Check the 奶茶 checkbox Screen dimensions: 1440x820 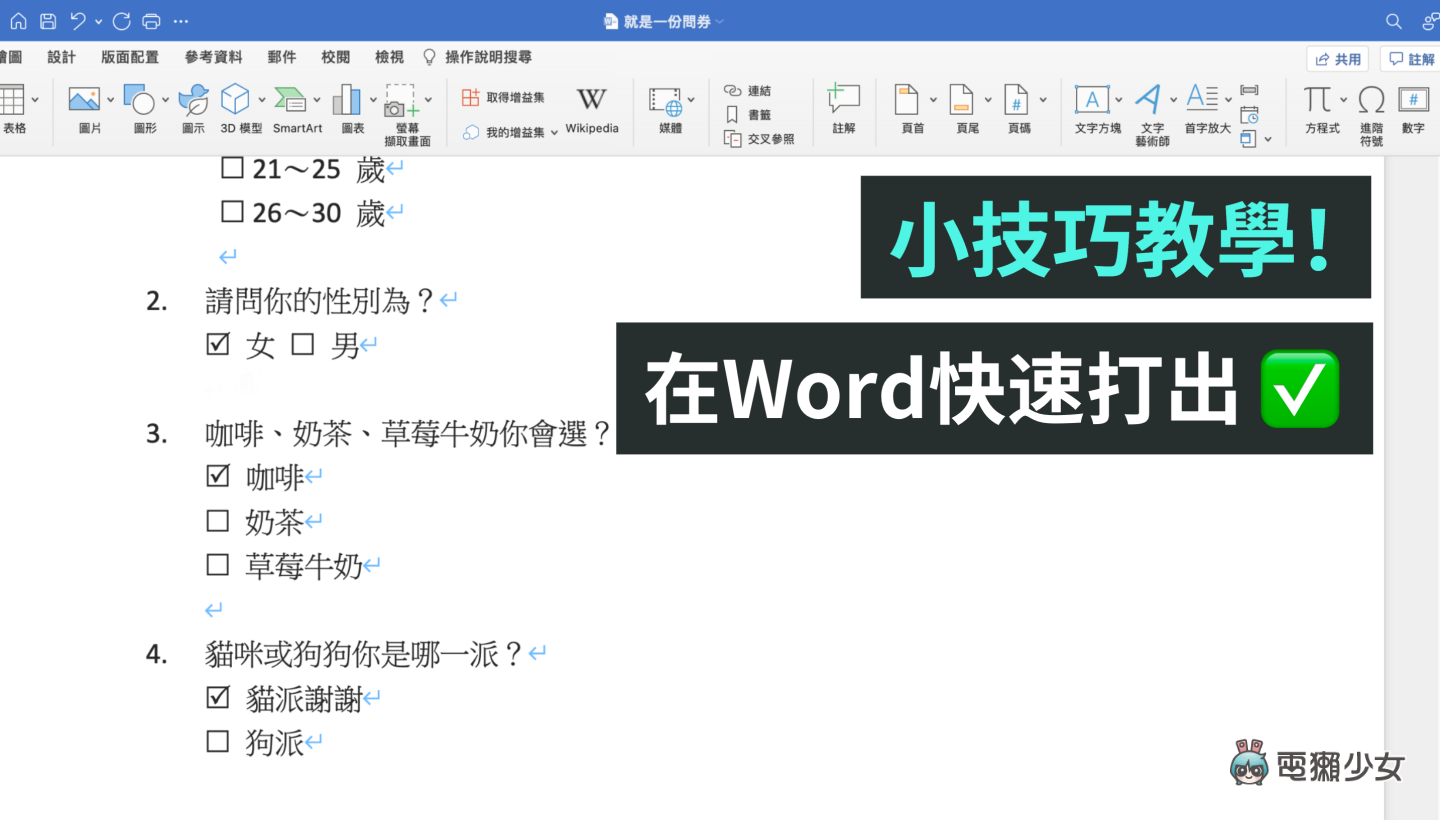point(218,520)
